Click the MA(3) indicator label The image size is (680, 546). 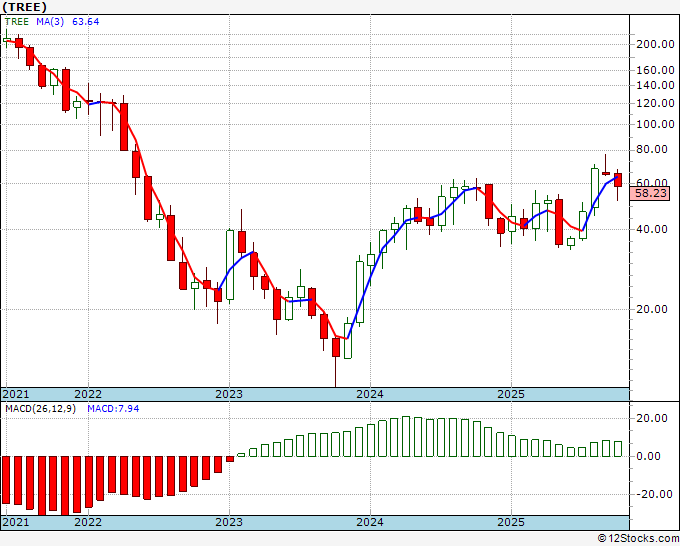50,22
